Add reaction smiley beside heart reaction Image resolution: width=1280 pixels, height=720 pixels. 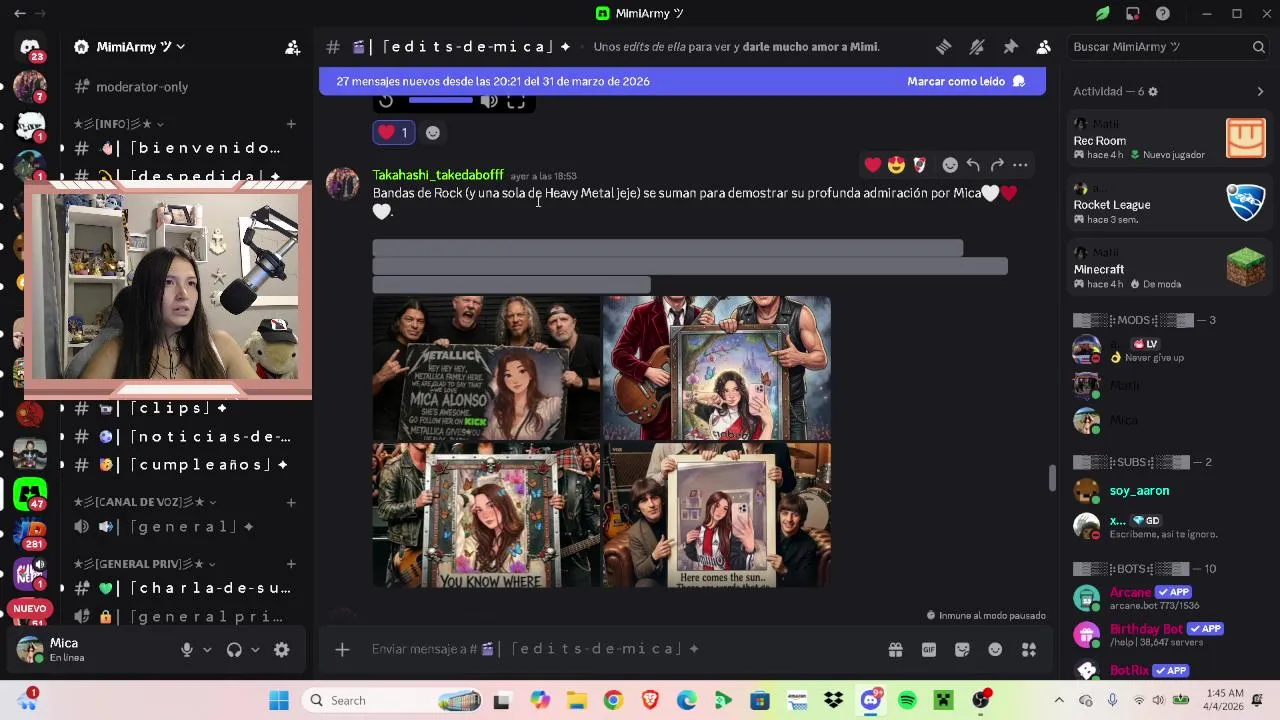[x=432, y=132]
